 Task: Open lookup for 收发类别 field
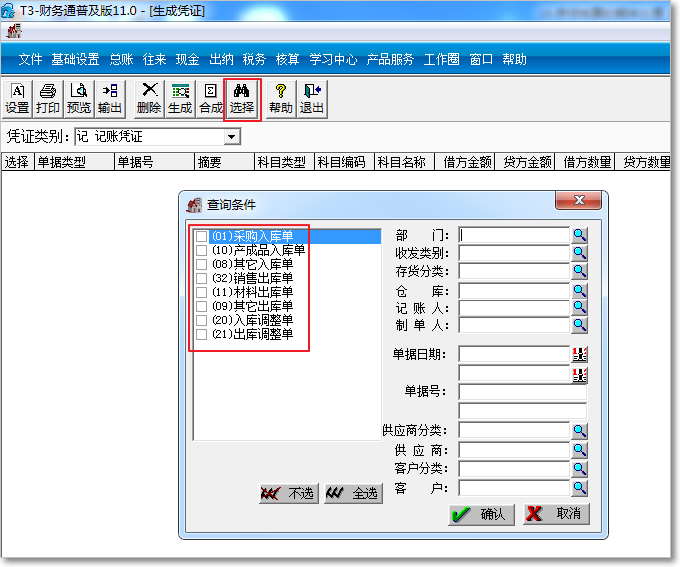(579, 252)
